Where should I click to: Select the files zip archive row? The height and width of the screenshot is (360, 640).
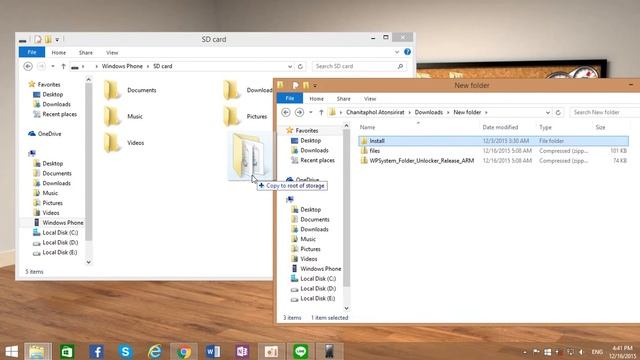[493, 151]
